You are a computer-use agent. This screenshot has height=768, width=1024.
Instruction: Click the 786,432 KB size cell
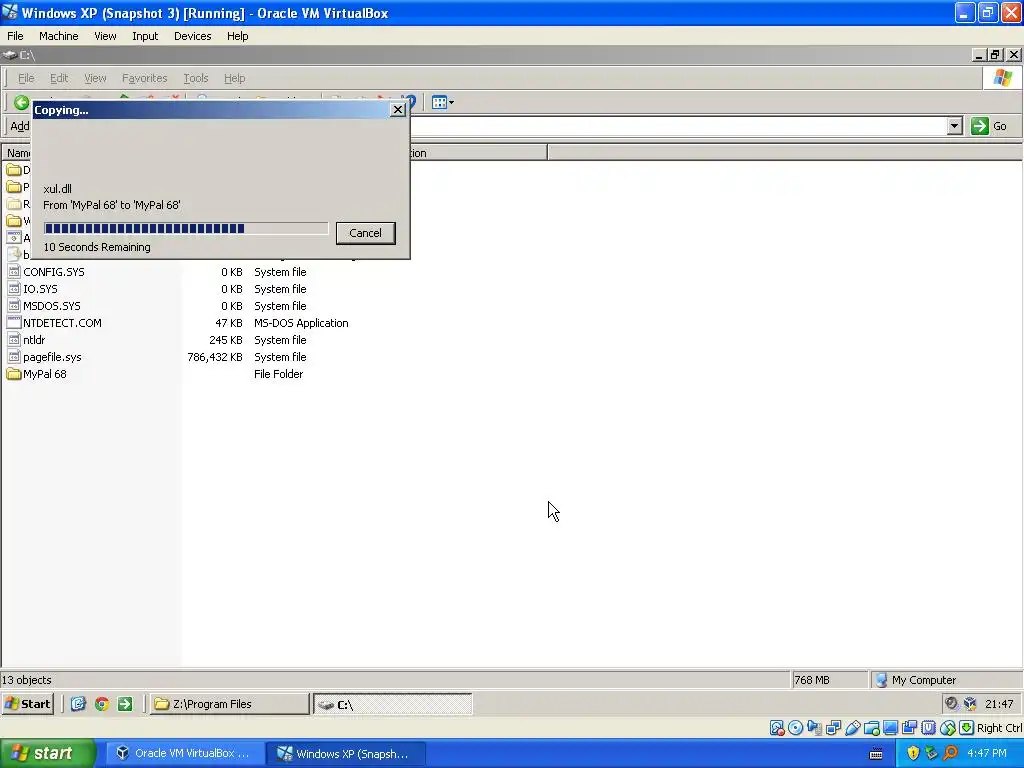[x=215, y=357]
